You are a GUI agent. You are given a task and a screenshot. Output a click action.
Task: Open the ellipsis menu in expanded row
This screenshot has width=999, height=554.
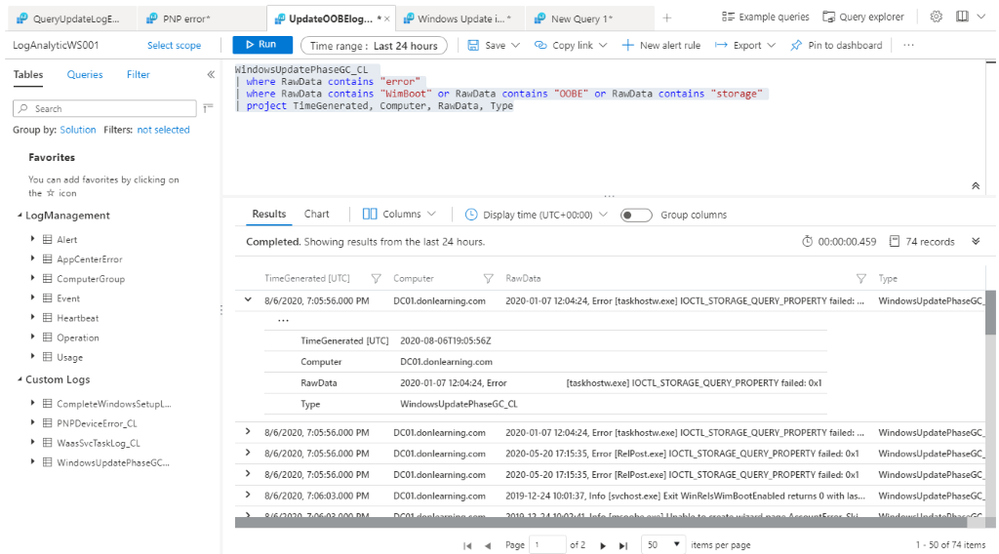[x=283, y=321]
